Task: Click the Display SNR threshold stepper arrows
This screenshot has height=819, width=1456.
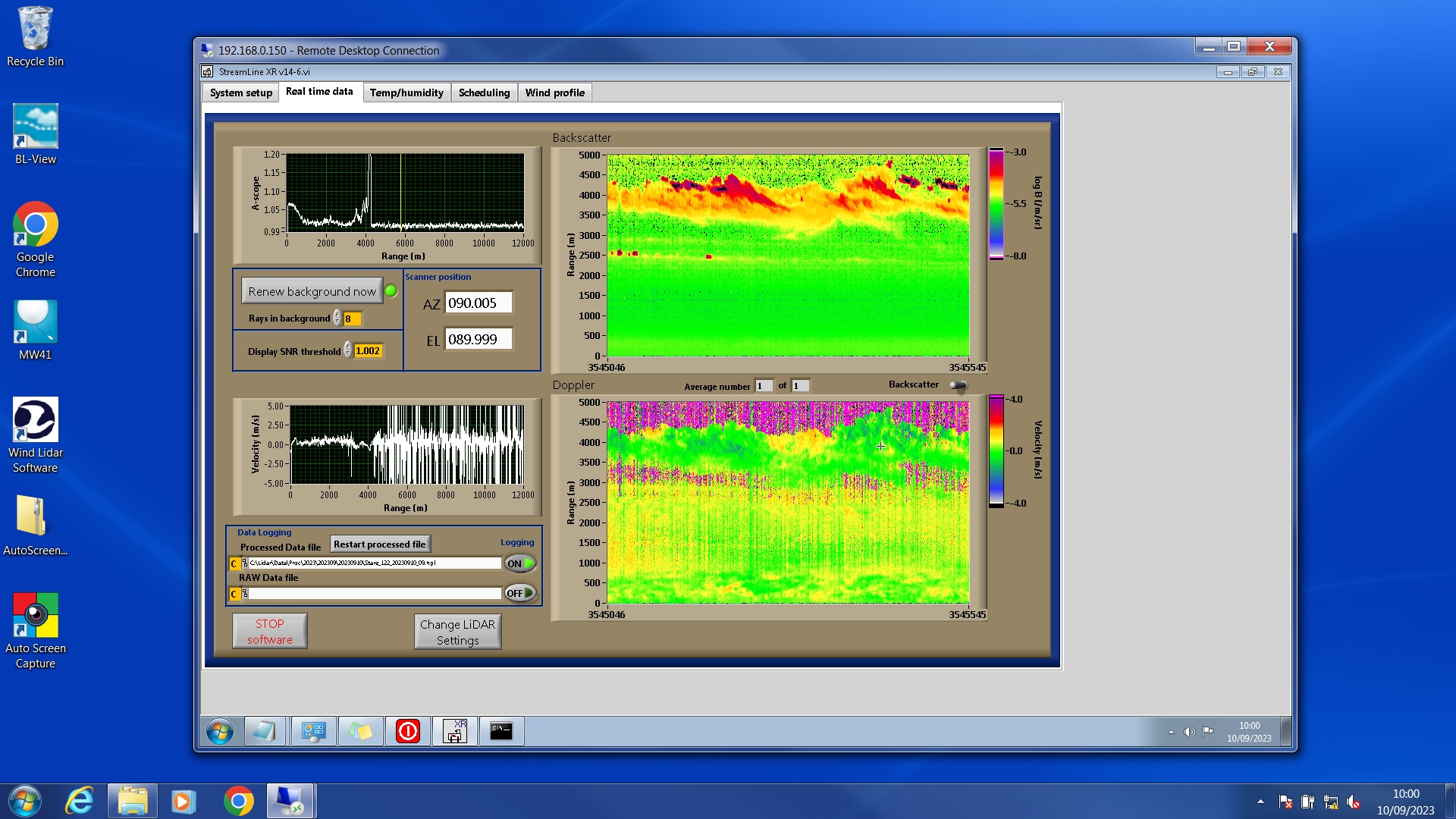Action: (347, 350)
